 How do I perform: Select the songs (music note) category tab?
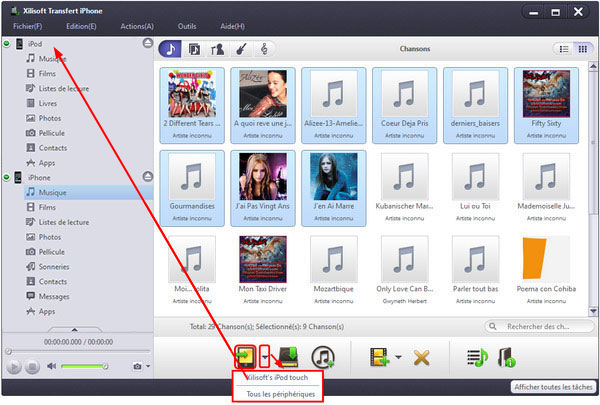tap(170, 49)
